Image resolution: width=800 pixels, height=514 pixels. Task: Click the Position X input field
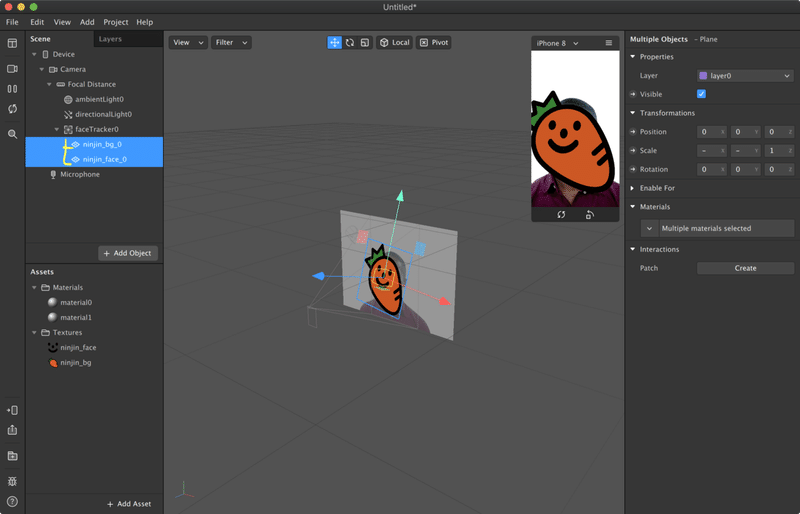click(711, 132)
